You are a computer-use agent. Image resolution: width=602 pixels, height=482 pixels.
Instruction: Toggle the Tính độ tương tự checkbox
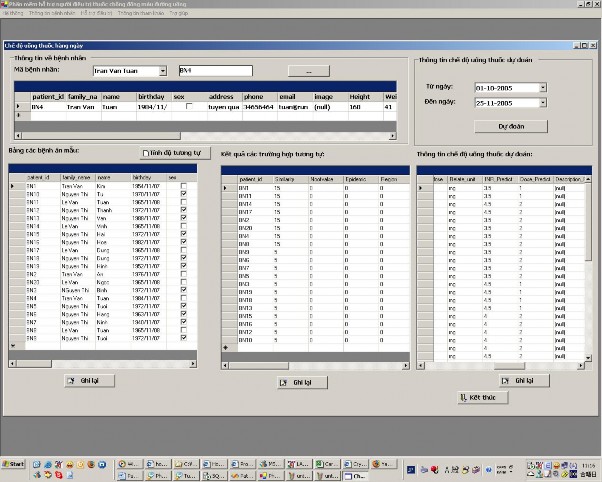[x=146, y=153]
